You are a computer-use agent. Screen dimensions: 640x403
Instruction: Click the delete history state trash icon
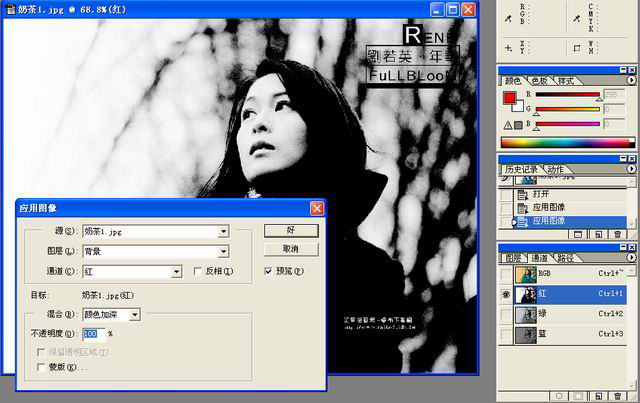coord(618,233)
